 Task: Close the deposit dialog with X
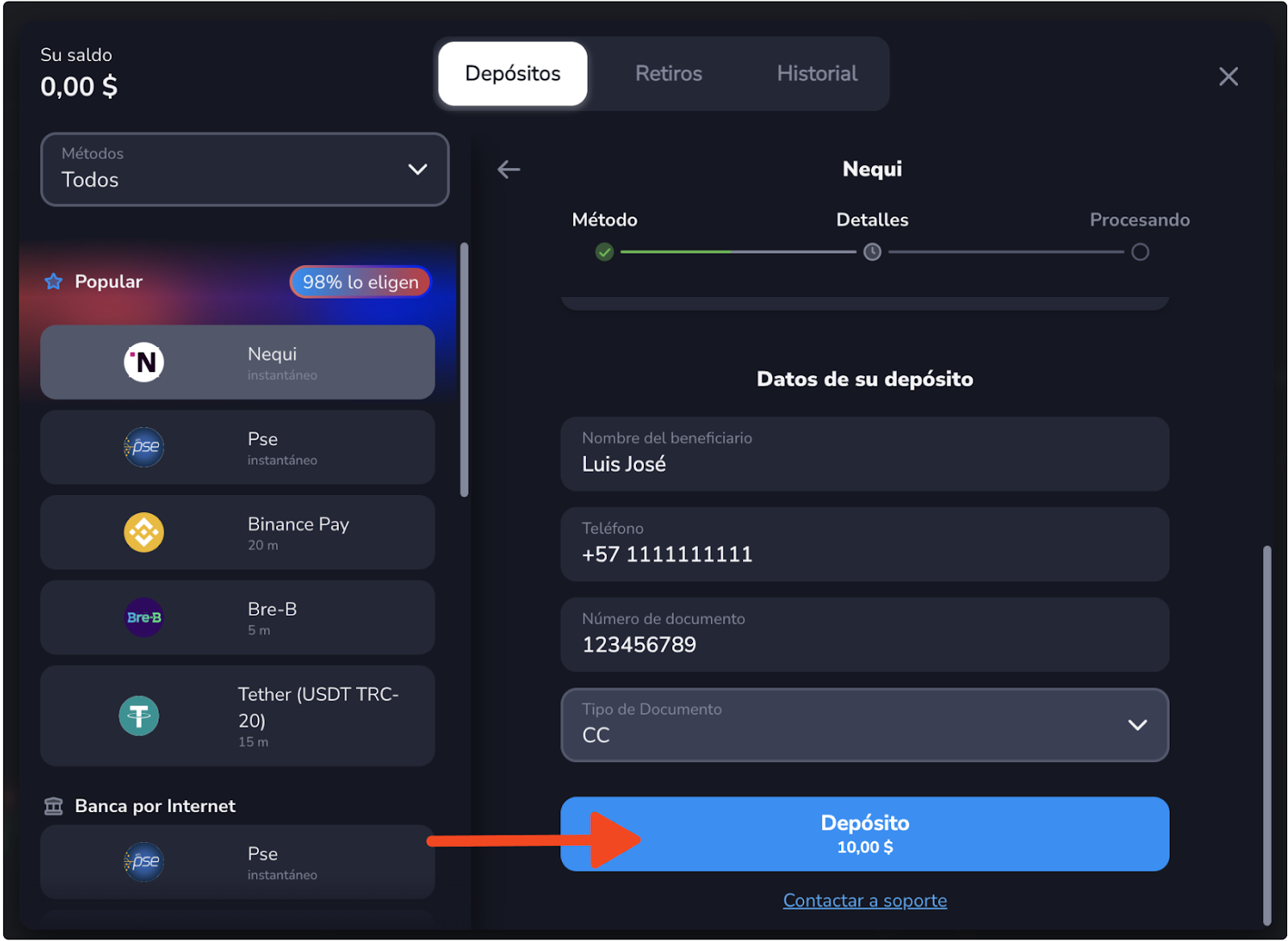(x=1228, y=77)
